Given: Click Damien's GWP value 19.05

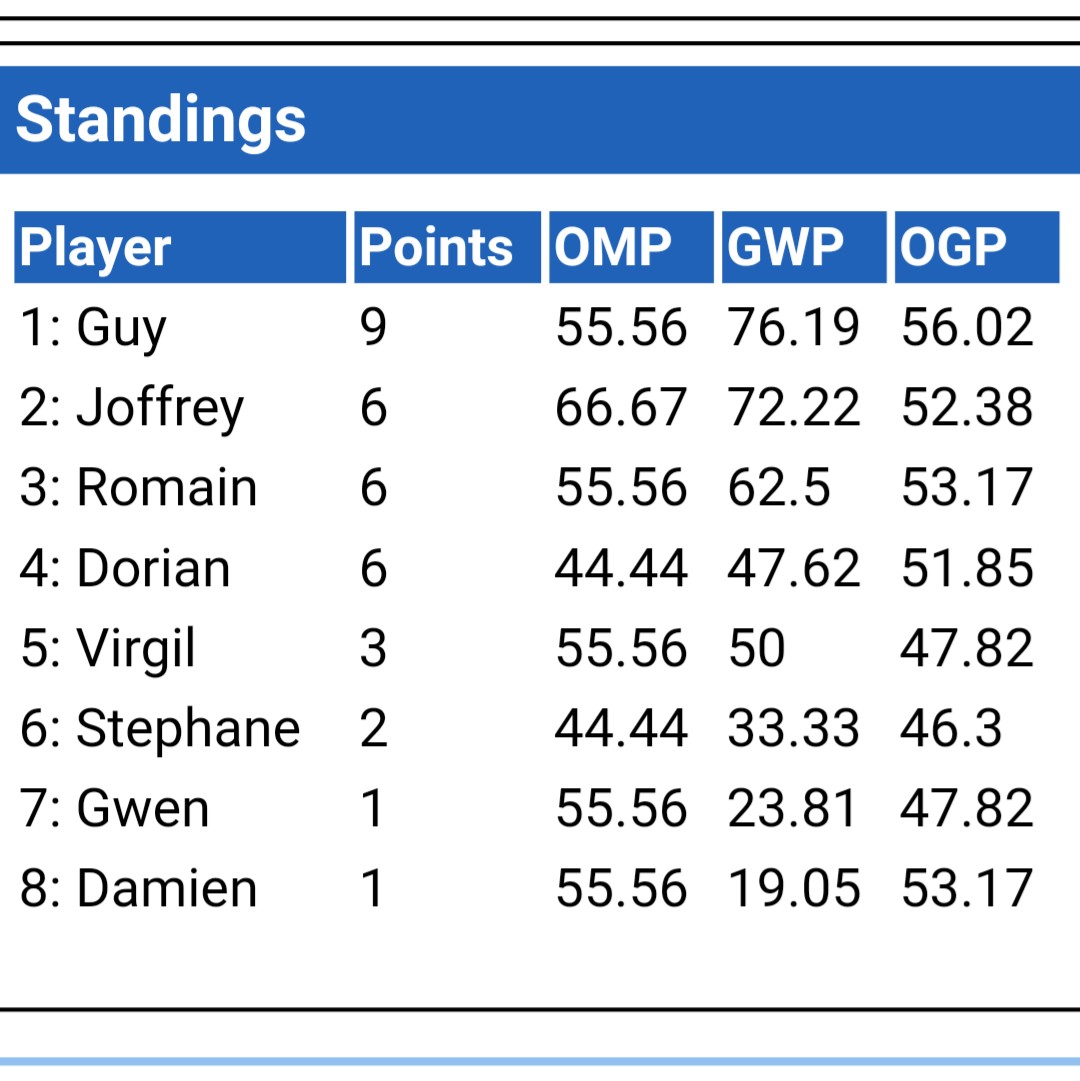Looking at the screenshot, I should (794, 888).
